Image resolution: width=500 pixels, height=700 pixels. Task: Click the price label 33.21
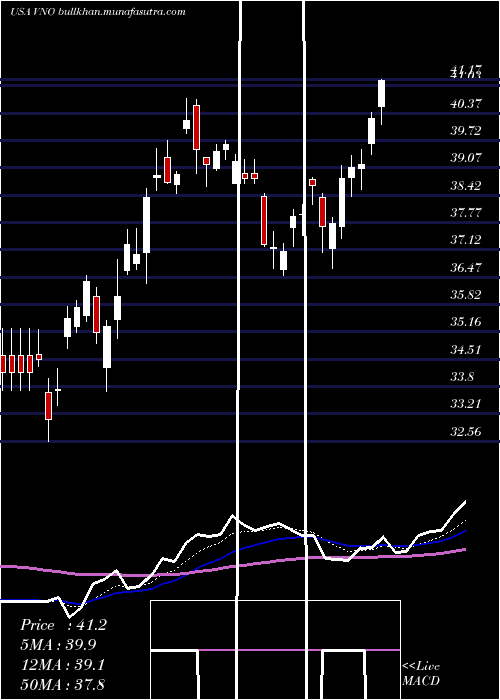(466, 404)
